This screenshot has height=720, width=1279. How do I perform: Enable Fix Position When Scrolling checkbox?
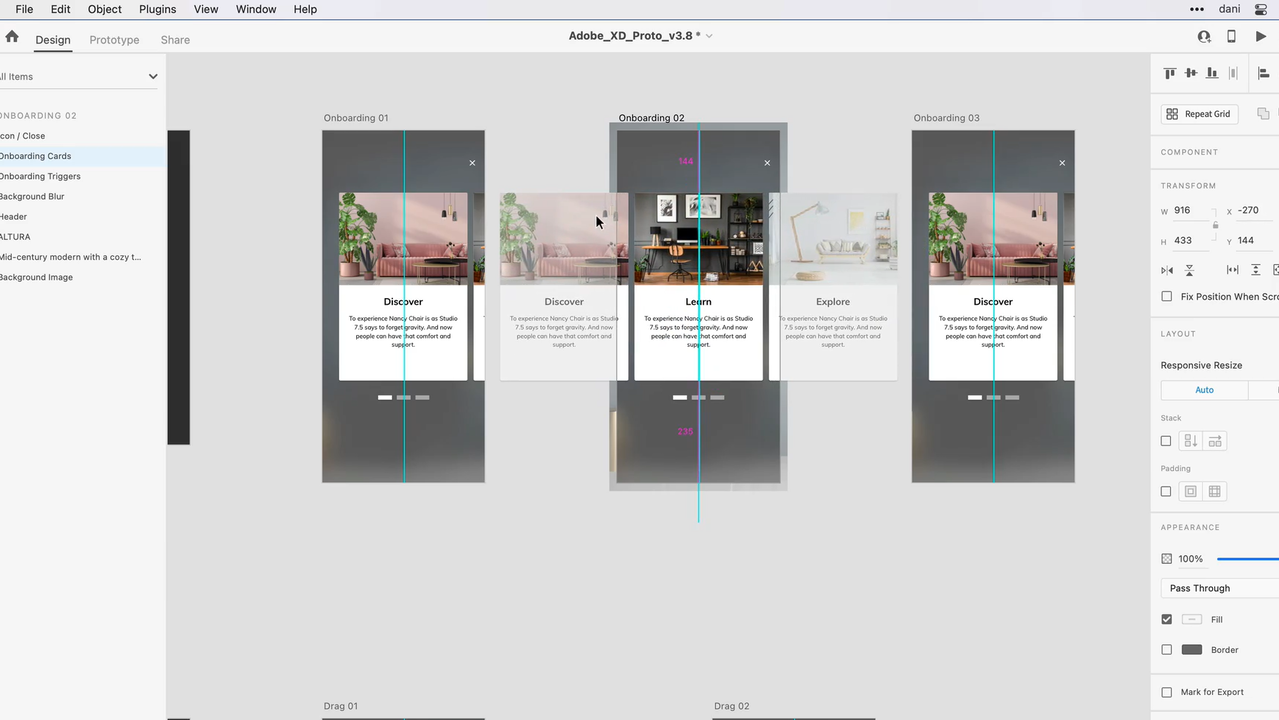1167,297
